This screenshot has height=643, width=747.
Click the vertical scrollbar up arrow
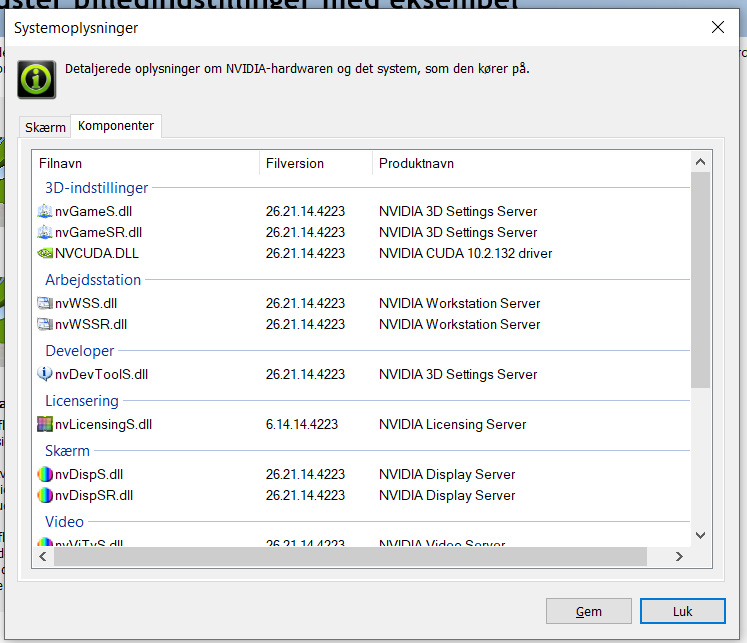click(700, 162)
